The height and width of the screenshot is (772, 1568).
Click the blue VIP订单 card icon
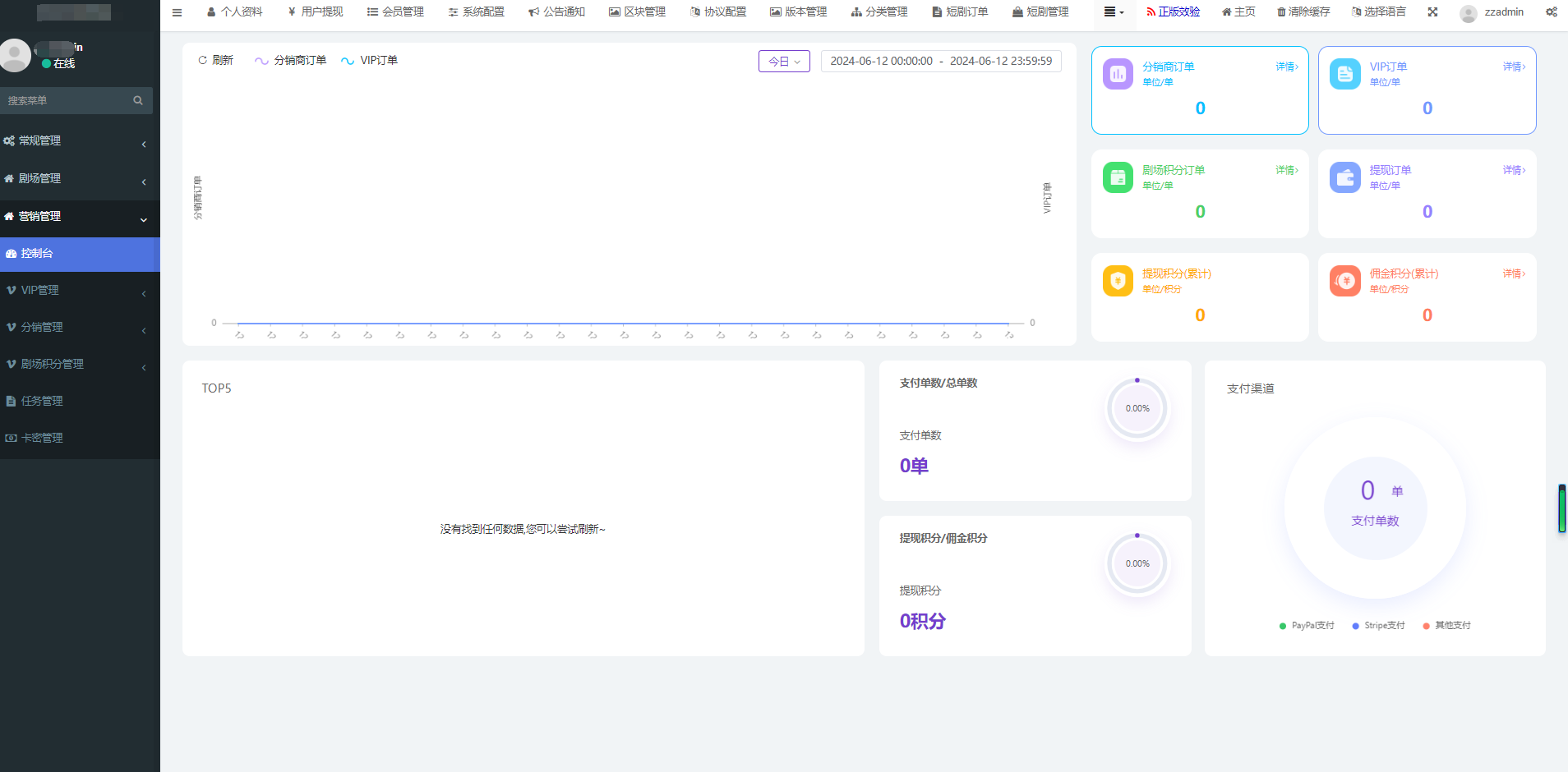[1344, 75]
